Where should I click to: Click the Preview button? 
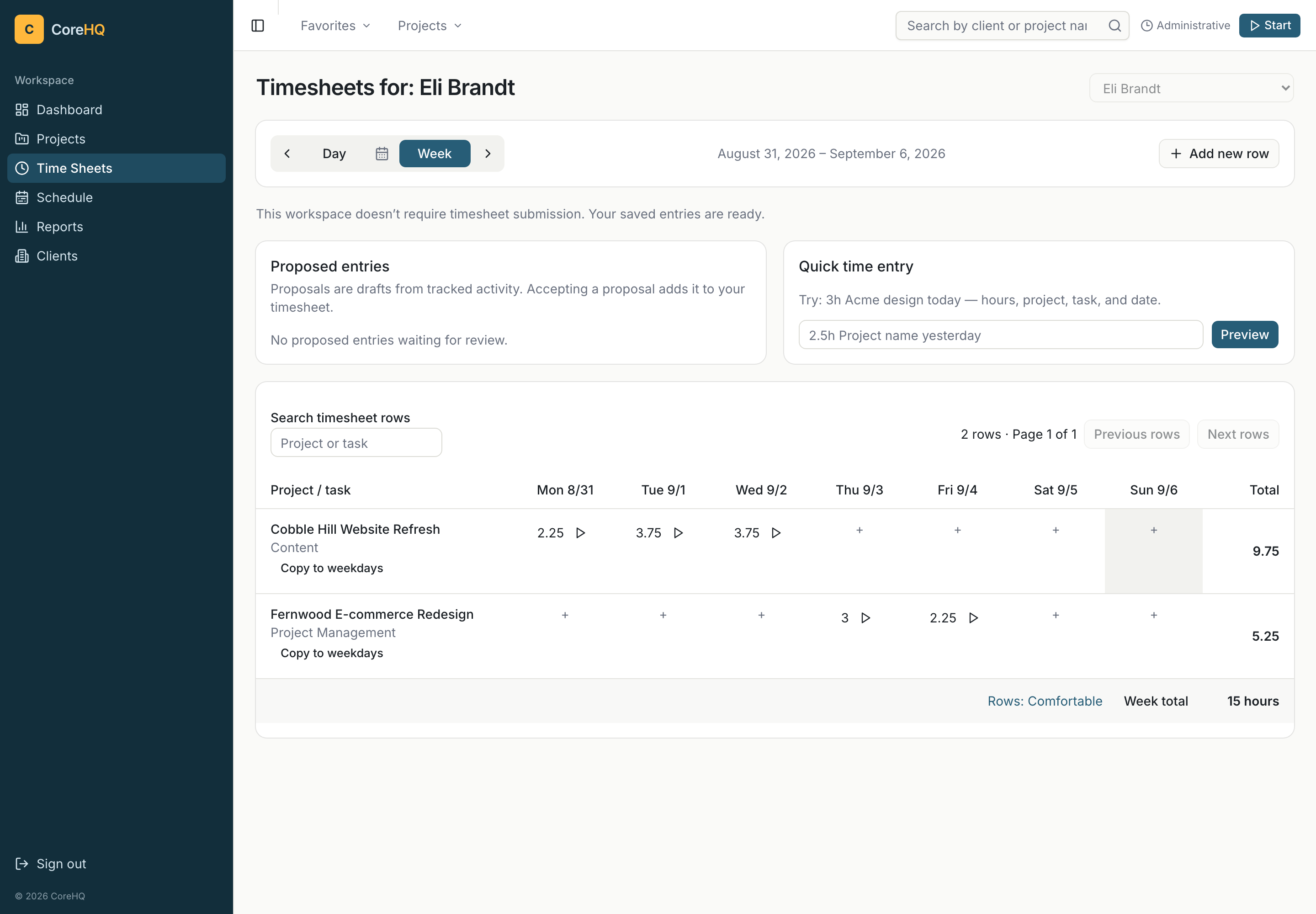tap(1244, 335)
